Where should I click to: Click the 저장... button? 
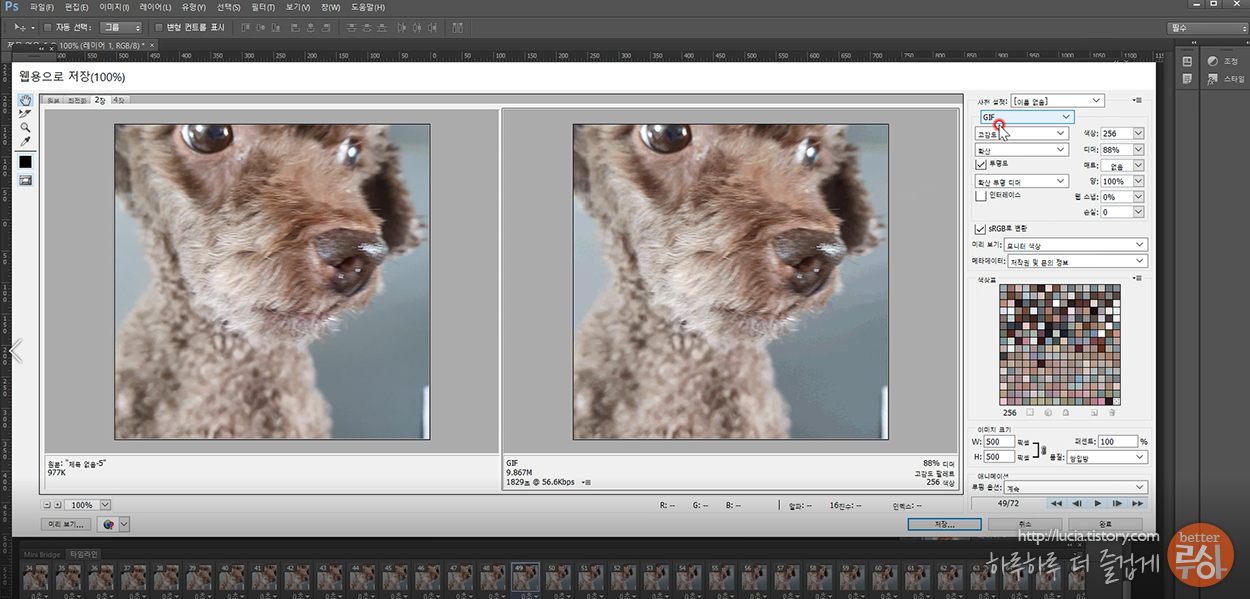tap(944, 523)
